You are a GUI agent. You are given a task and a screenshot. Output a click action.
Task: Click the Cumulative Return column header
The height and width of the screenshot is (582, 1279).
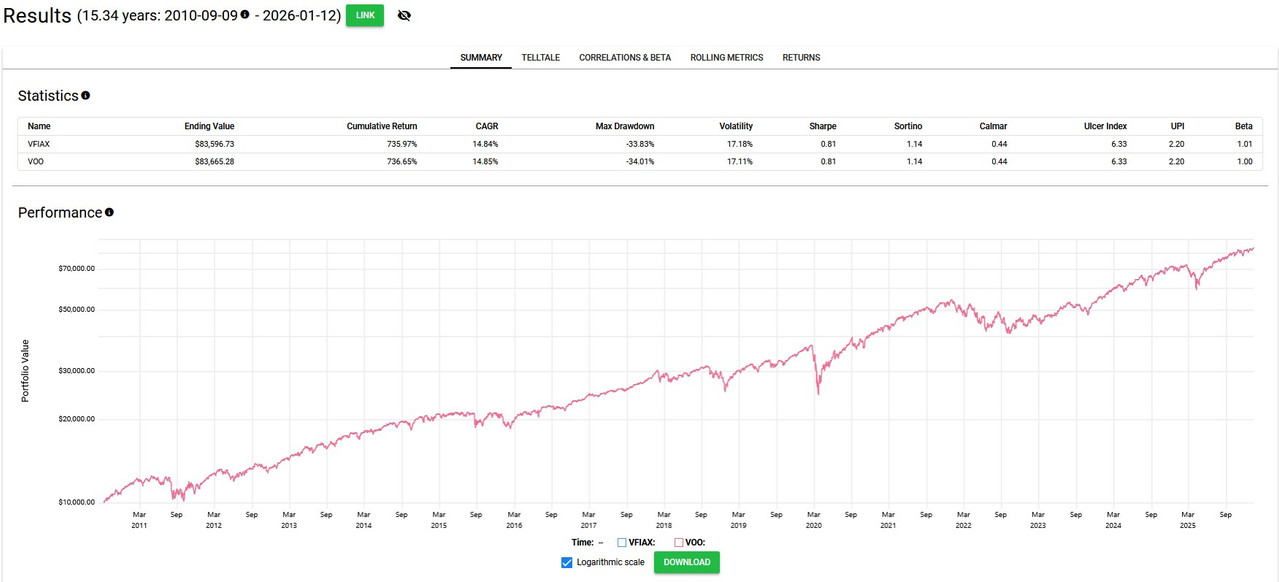click(x=382, y=127)
